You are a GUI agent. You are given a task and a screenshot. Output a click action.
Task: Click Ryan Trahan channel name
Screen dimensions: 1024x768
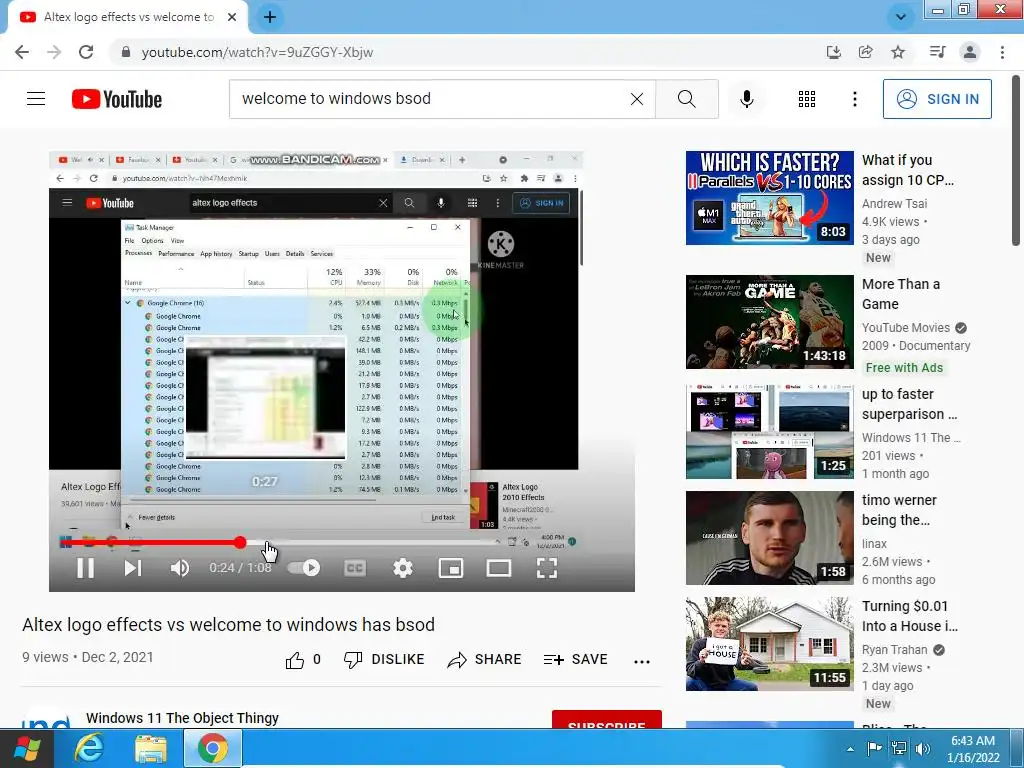pyautogui.click(x=894, y=650)
